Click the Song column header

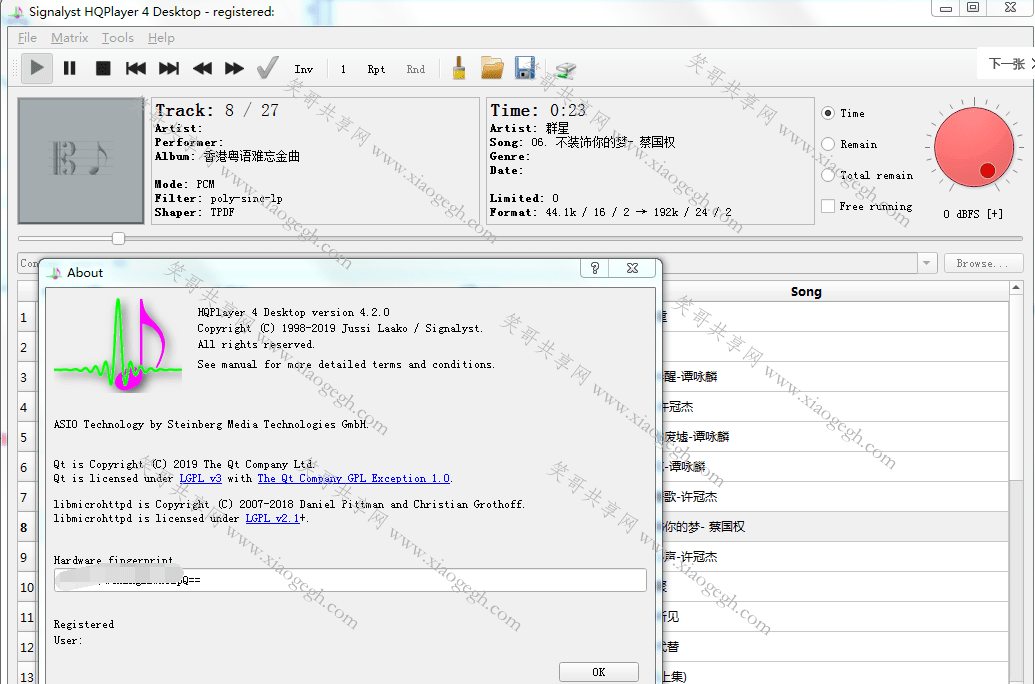pos(806,291)
